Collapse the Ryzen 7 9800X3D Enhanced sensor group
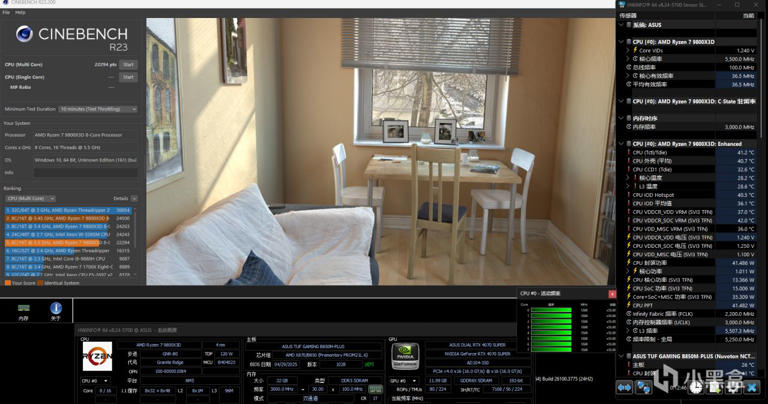The image size is (768, 404). (x=620, y=143)
